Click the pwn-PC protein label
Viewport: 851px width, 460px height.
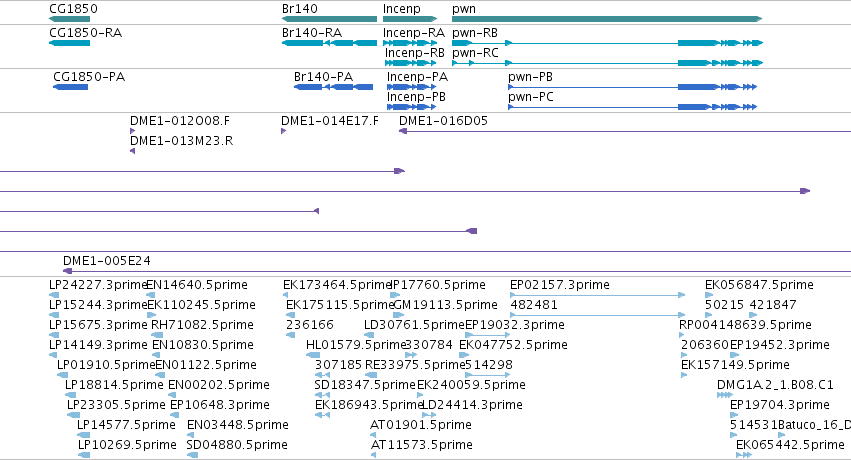(531, 97)
